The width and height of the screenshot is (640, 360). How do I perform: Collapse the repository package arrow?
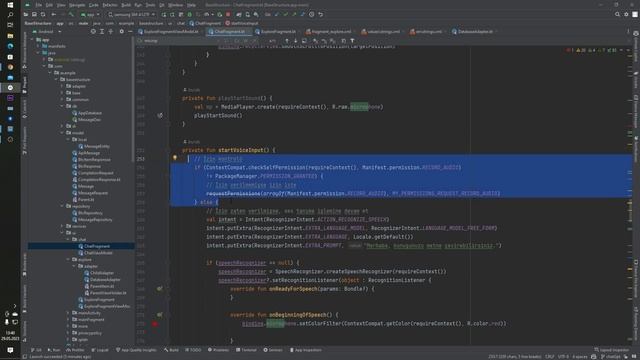pos(62,206)
